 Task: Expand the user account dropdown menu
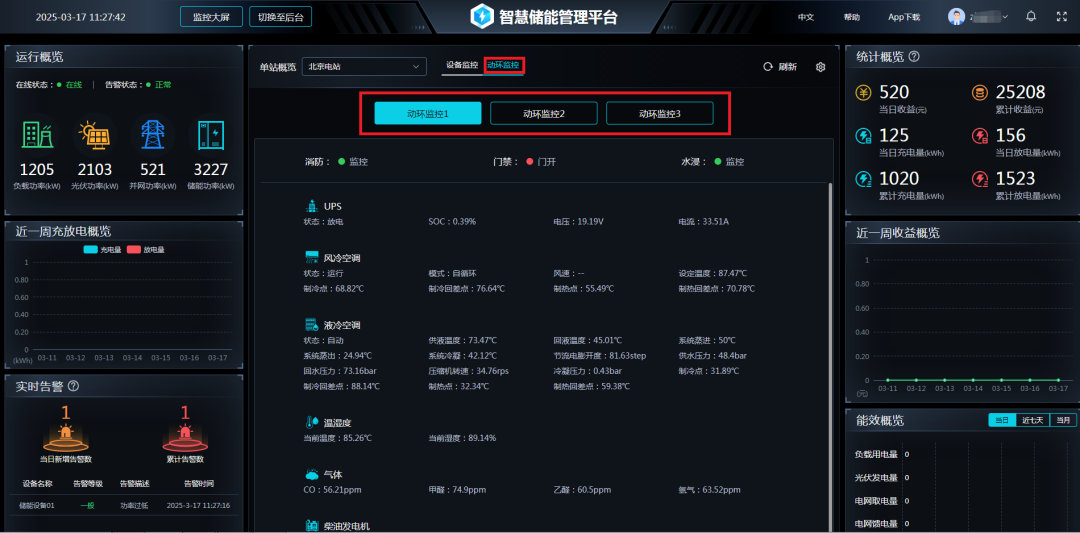coord(1003,17)
